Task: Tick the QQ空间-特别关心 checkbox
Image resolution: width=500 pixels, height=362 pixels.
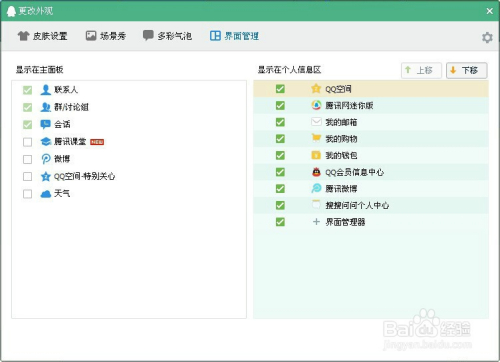Action: [28, 176]
